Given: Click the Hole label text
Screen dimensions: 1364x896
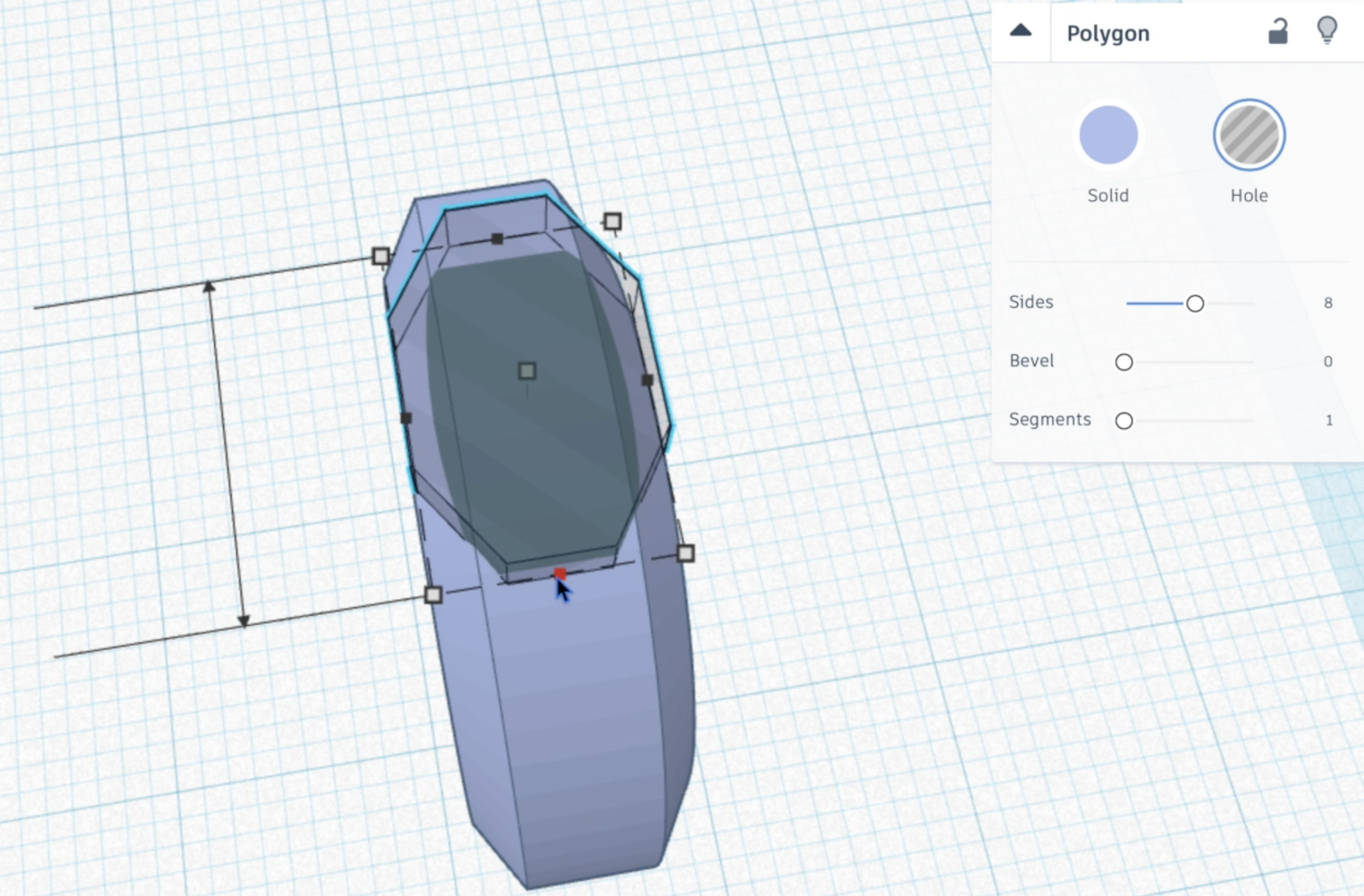Looking at the screenshot, I should tap(1249, 196).
